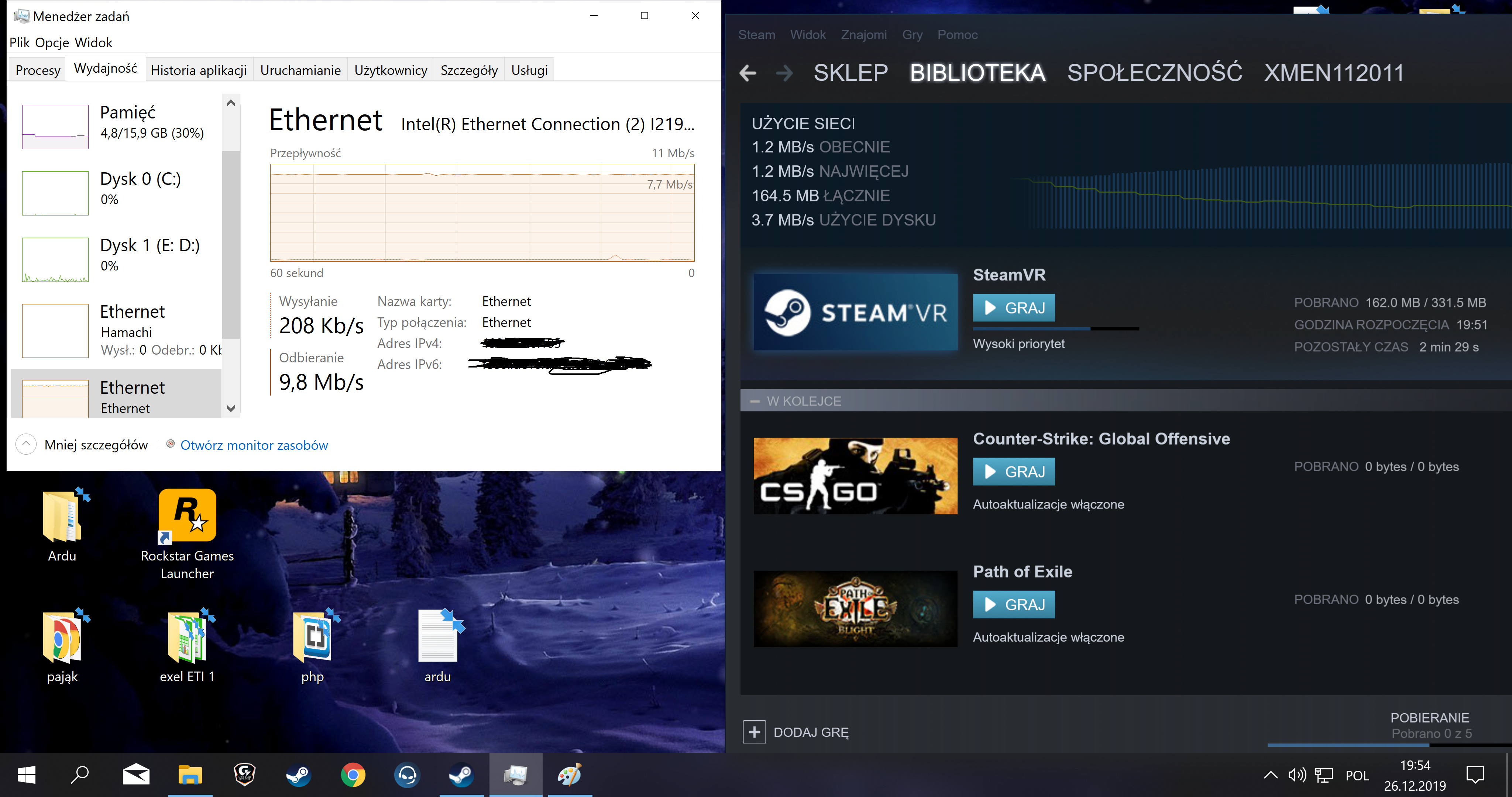
Task: Open the Widok menu in Steam
Action: [808, 35]
